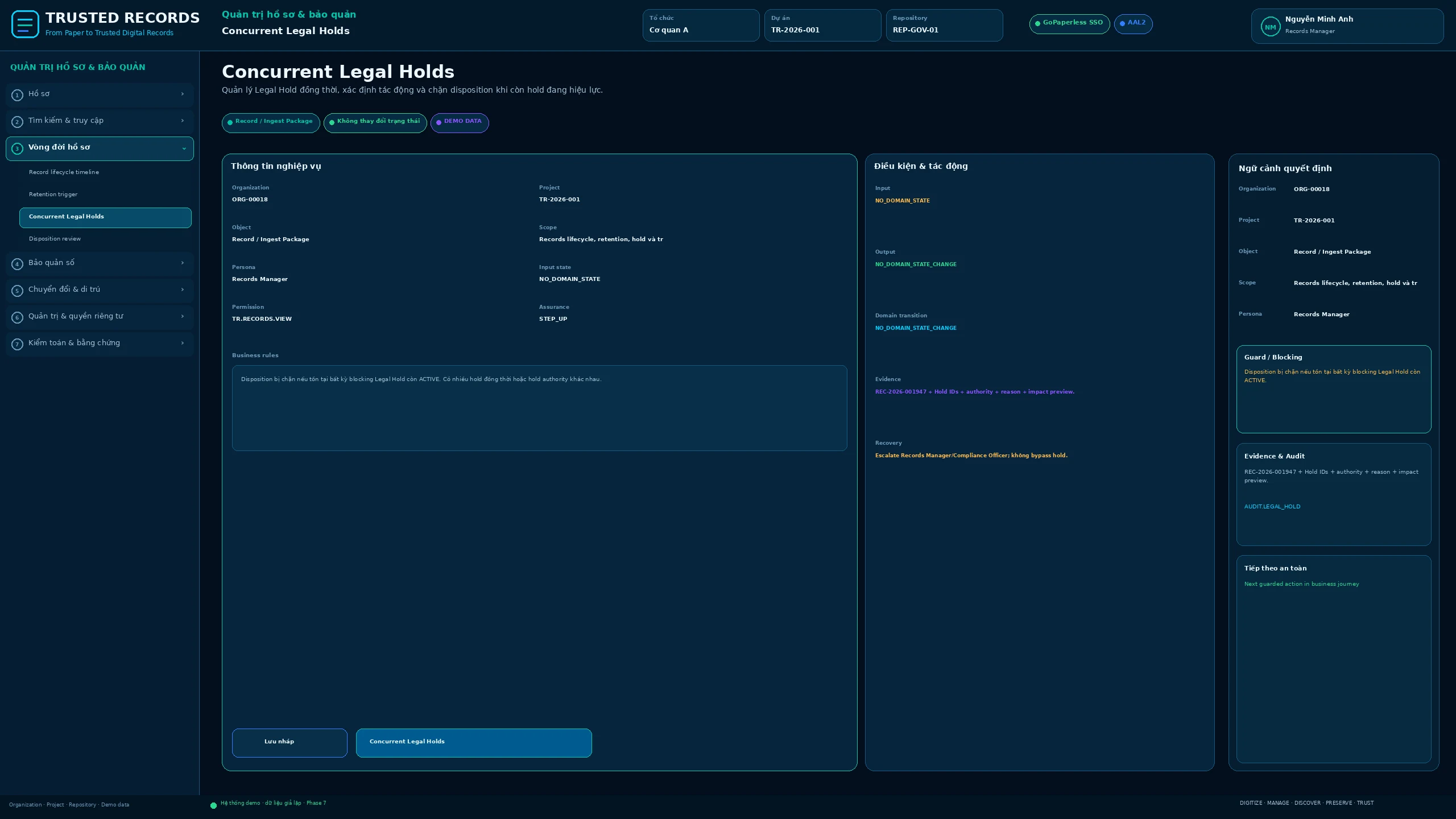Open the Dự án TR-2026-001 selector

822,25
